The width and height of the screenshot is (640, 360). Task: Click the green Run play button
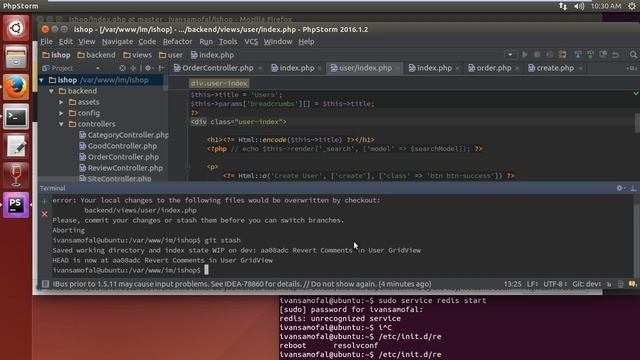pos(524,55)
